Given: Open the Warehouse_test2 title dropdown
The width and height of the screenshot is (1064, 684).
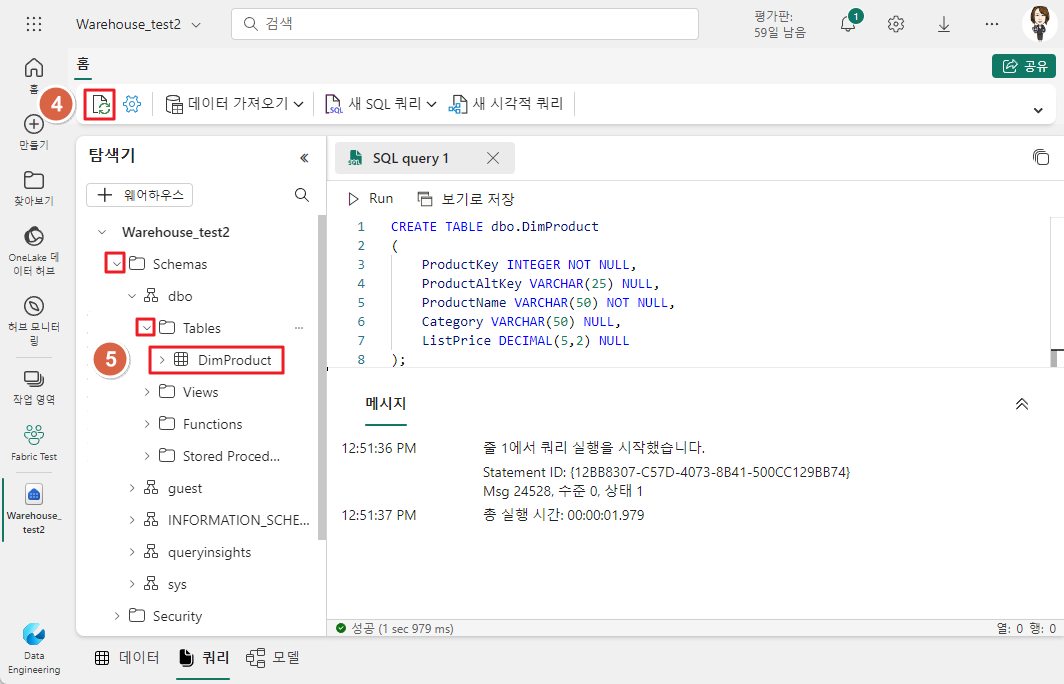Looking at the screenshot, I should (x=139, y=24).
